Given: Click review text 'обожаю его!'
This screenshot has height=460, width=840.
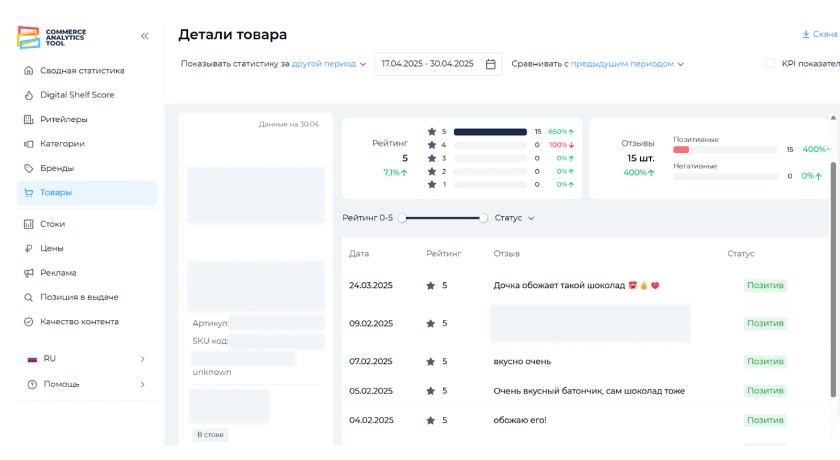Looking at the screenshot, I should click(x=520, y=421).
